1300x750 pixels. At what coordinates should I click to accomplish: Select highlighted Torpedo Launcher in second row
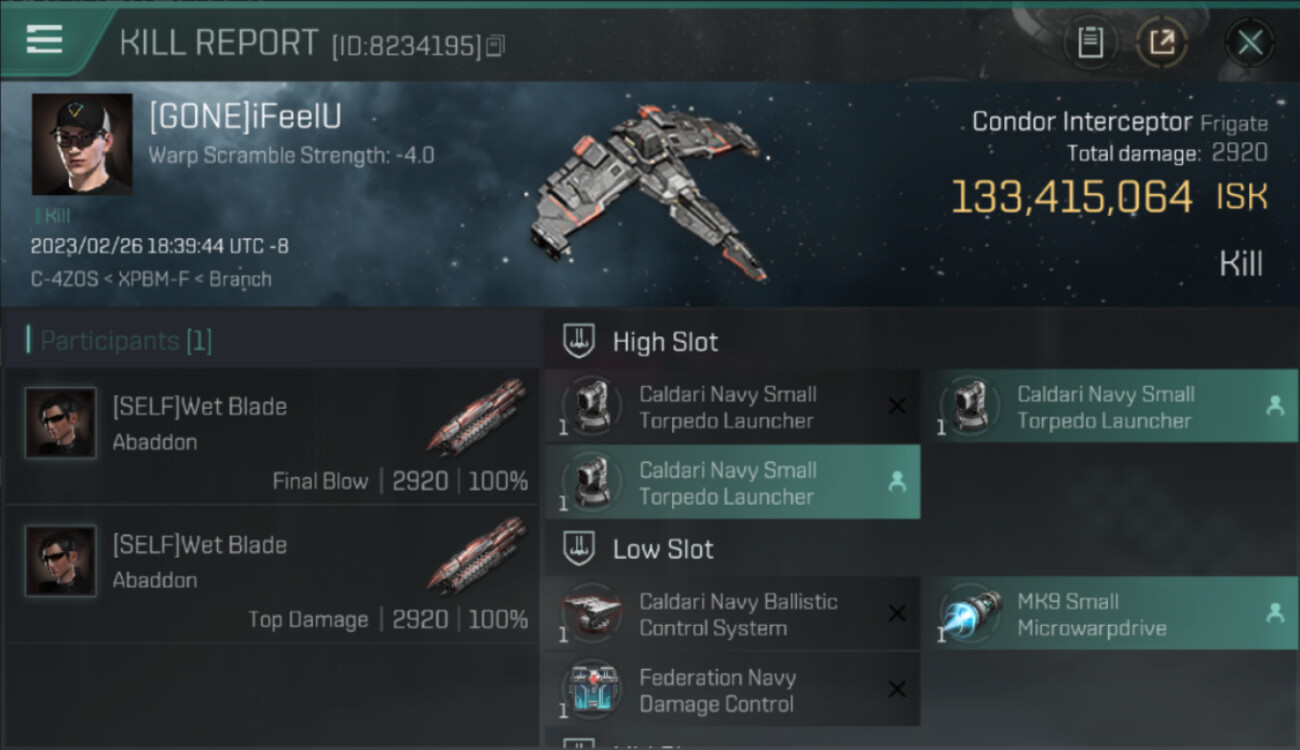(732, 482)
